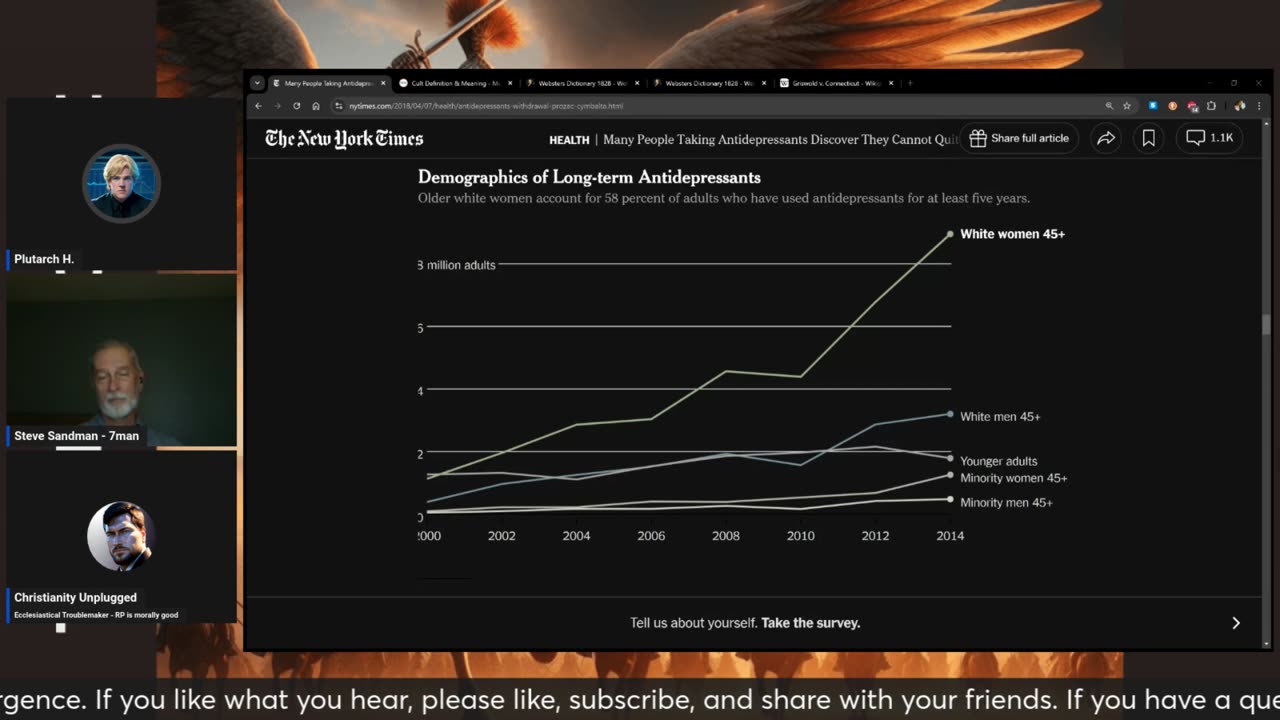The image size is (1280, 720).
Task: Open the orange circular browser extension
Action: click(1173, 105)
